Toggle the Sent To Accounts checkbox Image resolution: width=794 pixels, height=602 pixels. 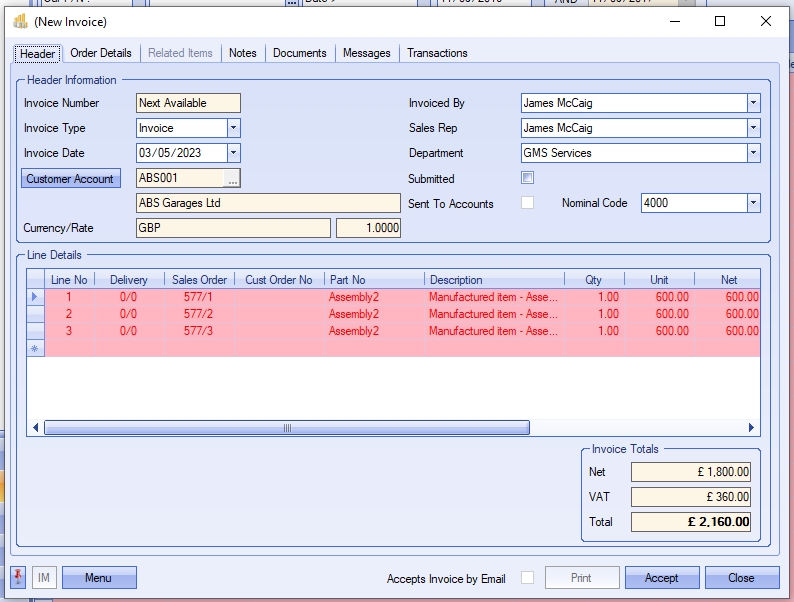click(x=528, y=203)
